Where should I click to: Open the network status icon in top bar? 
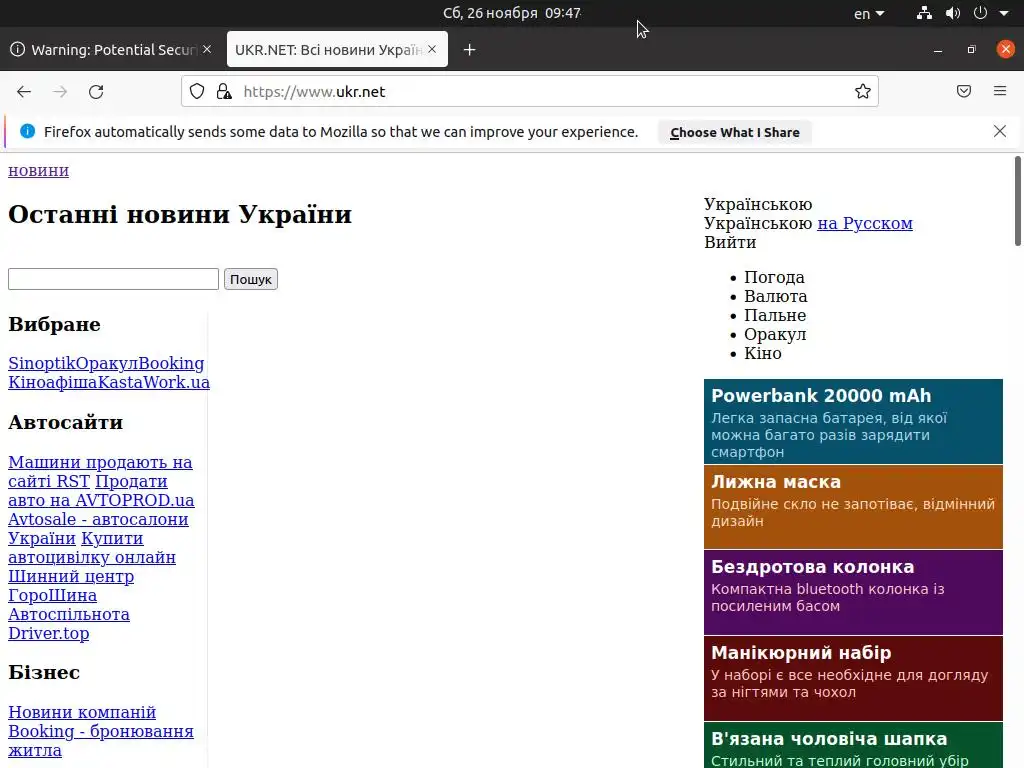(x=924, y=12)
